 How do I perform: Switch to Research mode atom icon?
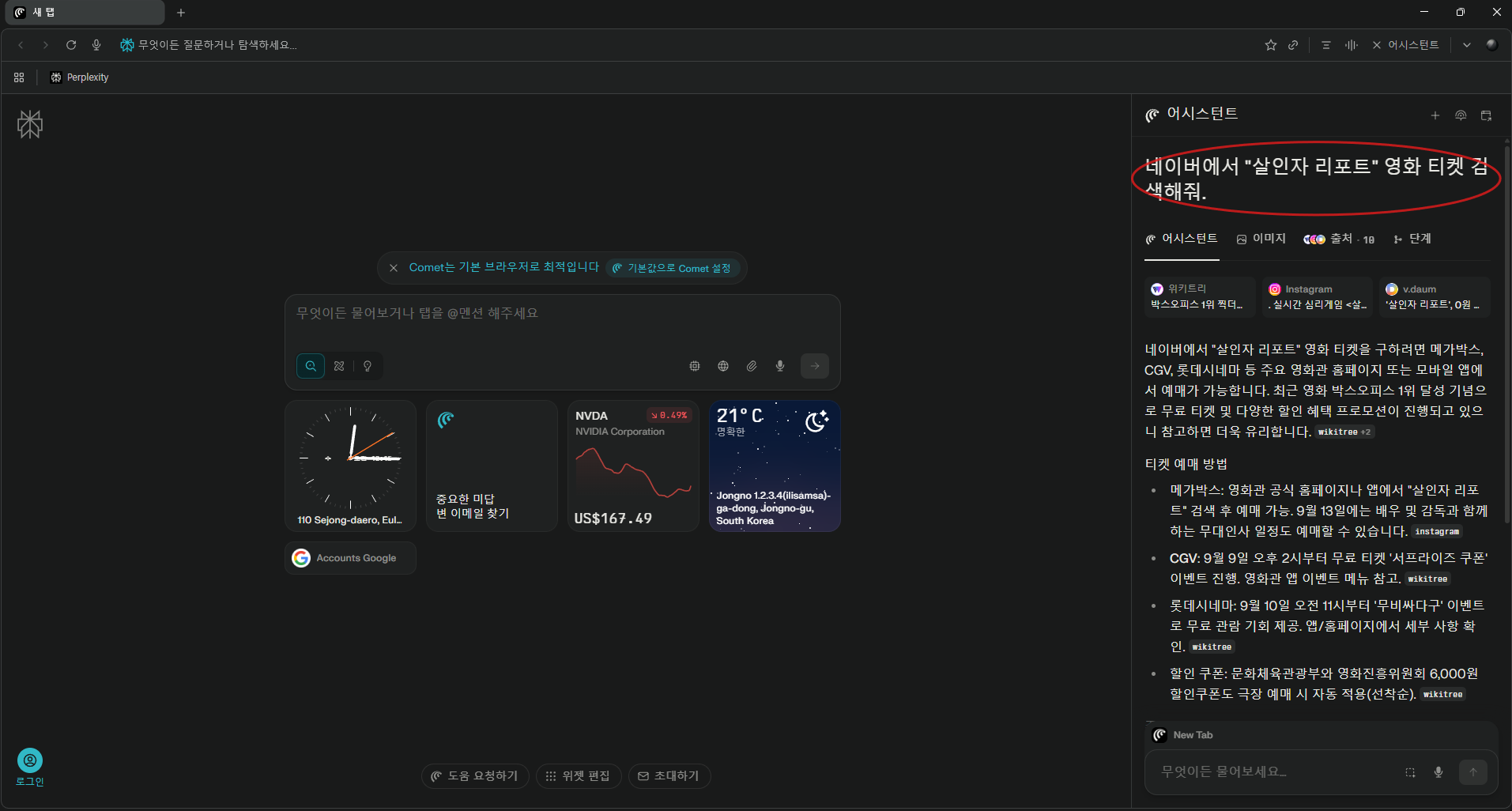click(339, 366)
